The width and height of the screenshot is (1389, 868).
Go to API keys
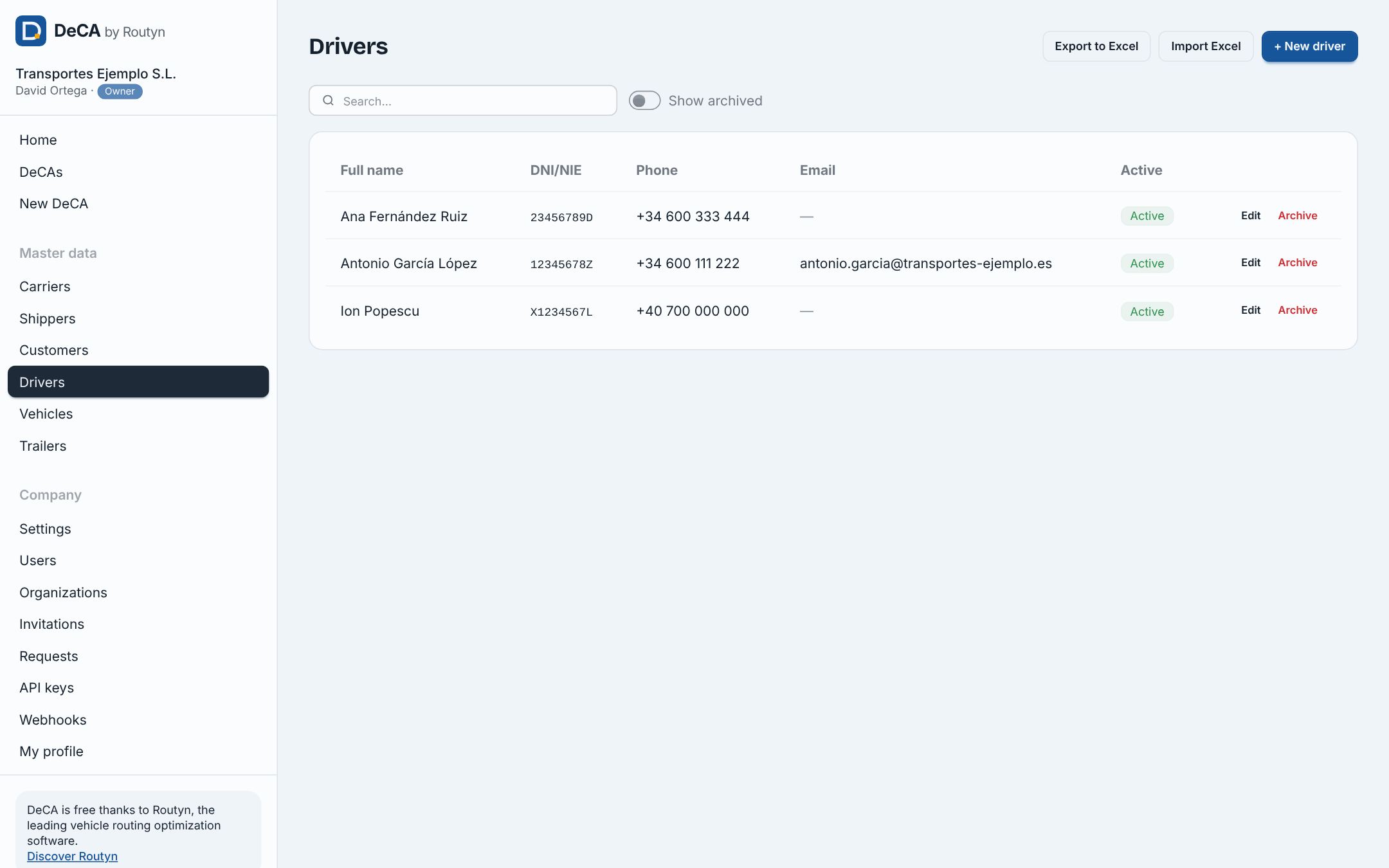pos(138,688)
